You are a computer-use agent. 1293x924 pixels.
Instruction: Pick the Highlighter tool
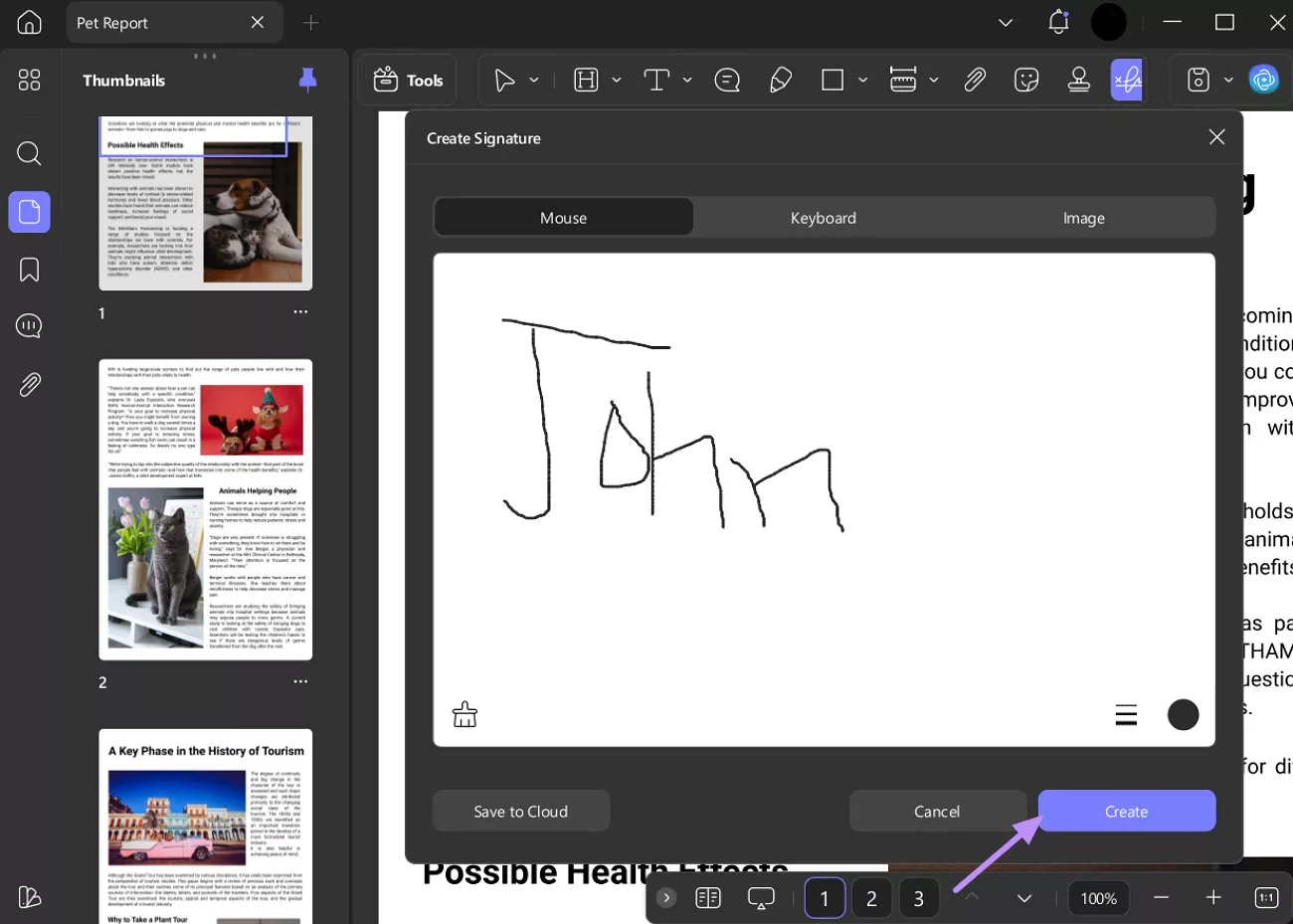pos(780,80)
